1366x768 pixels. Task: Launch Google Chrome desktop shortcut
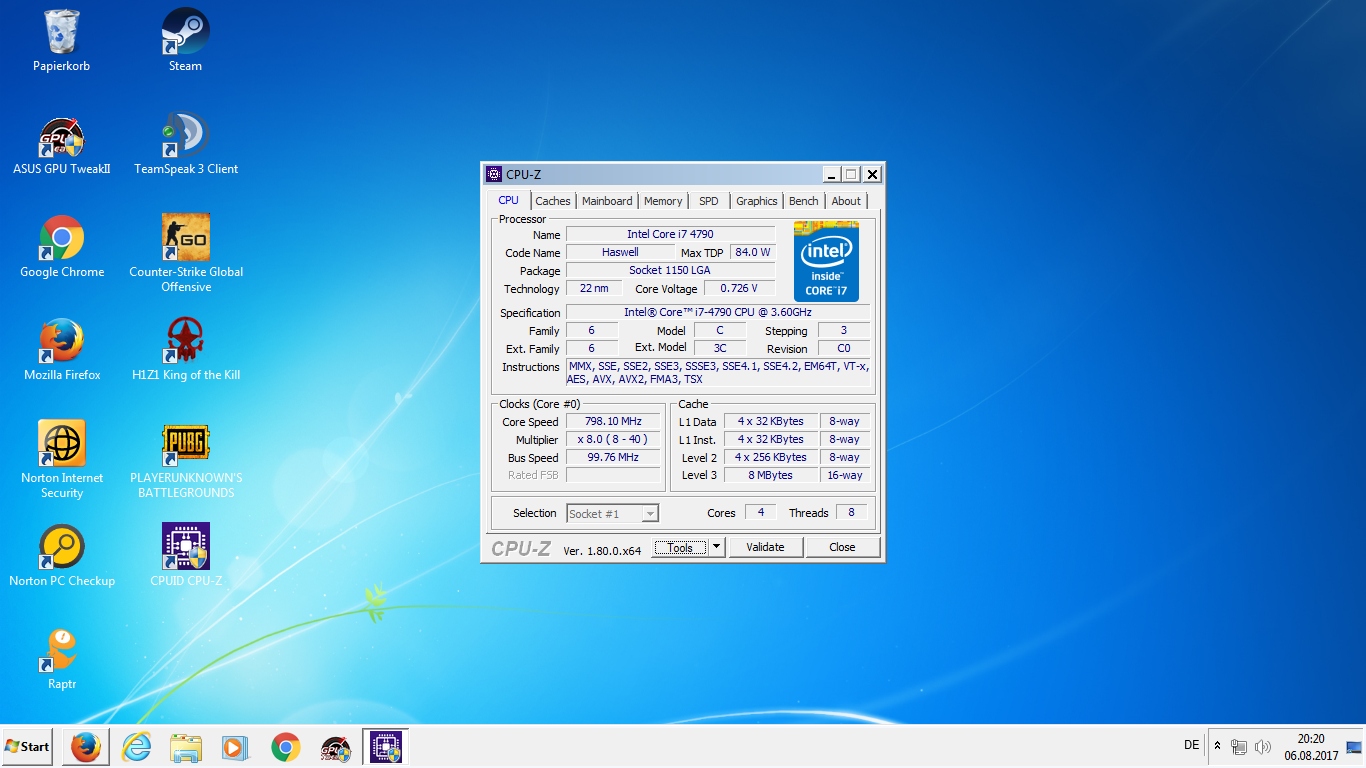(x=62, y=248)
